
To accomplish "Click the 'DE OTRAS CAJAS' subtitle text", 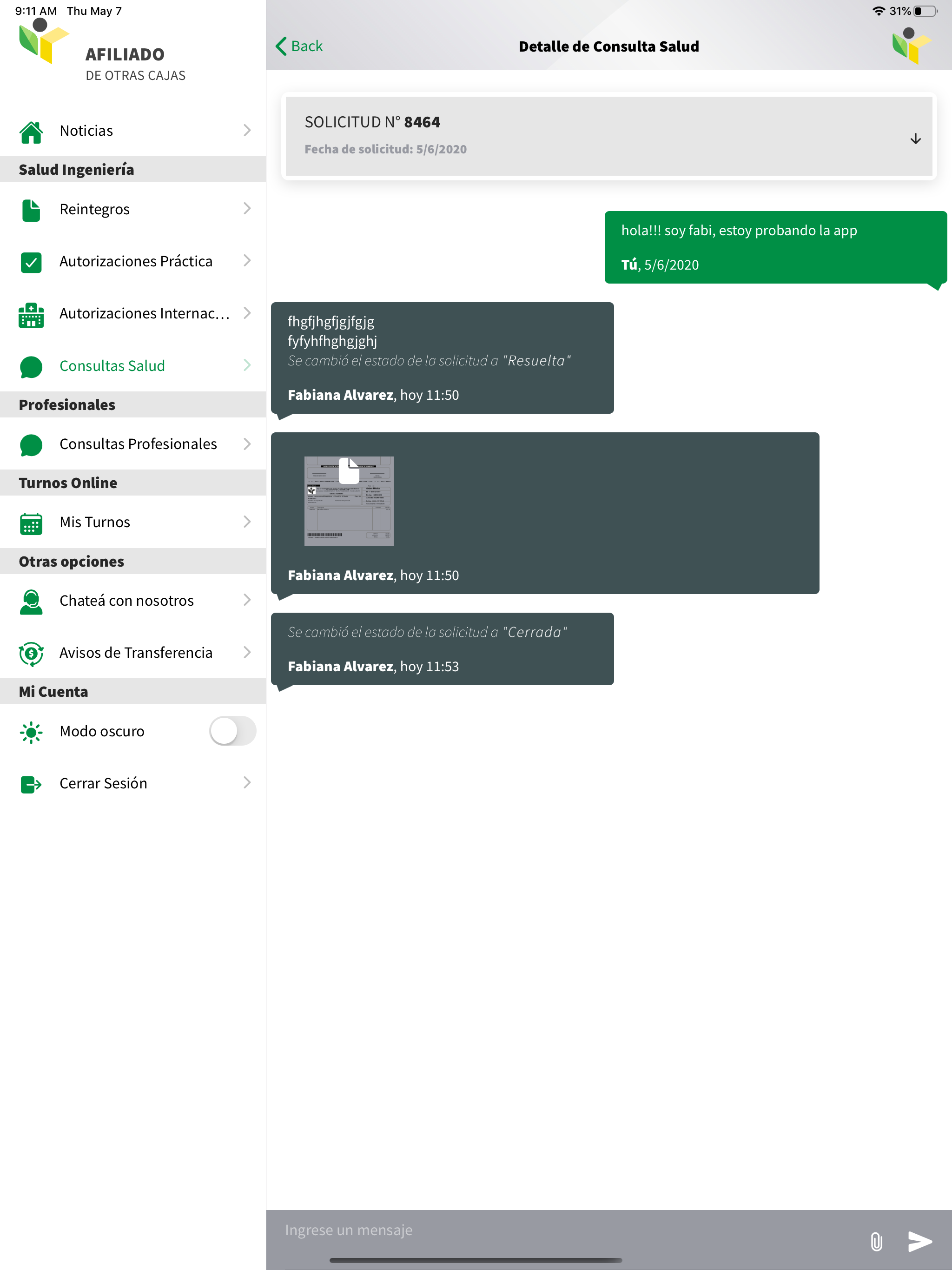I will tap(136, 76).
